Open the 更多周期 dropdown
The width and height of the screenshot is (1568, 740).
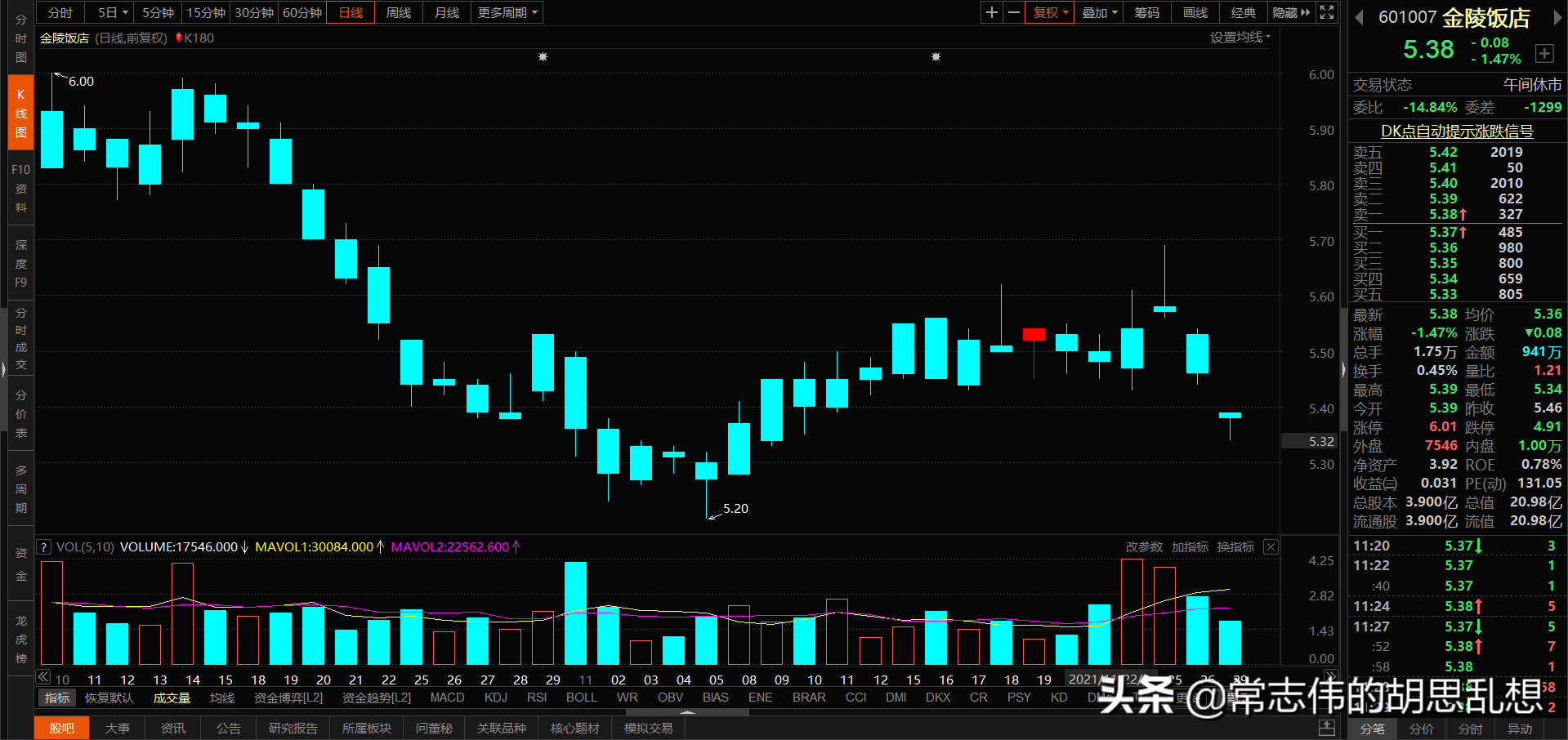coord(501,12)
